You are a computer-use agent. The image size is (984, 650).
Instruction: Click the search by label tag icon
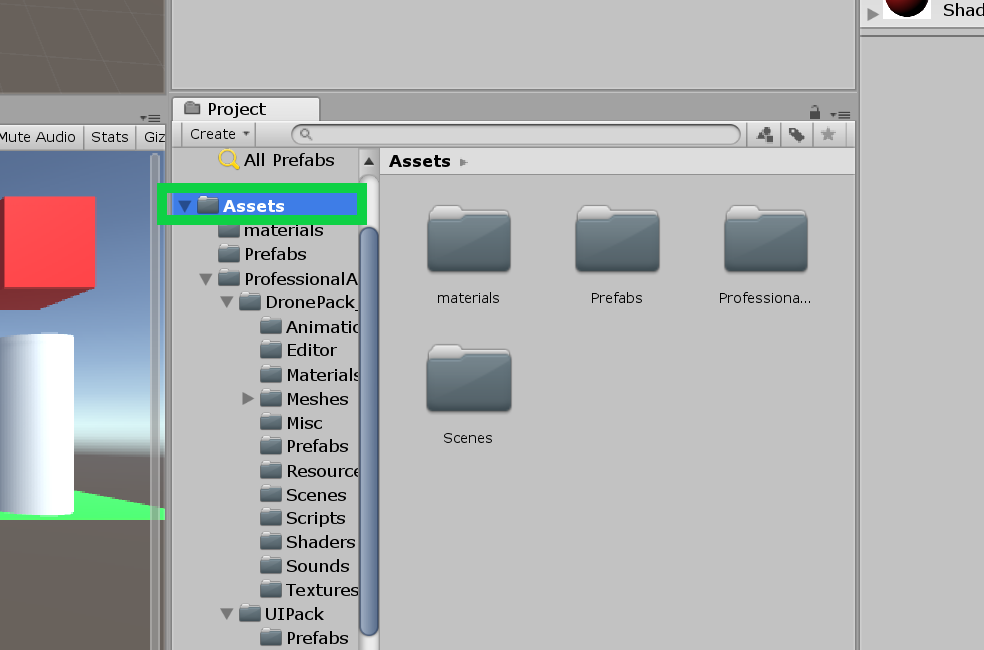(796, 134)
